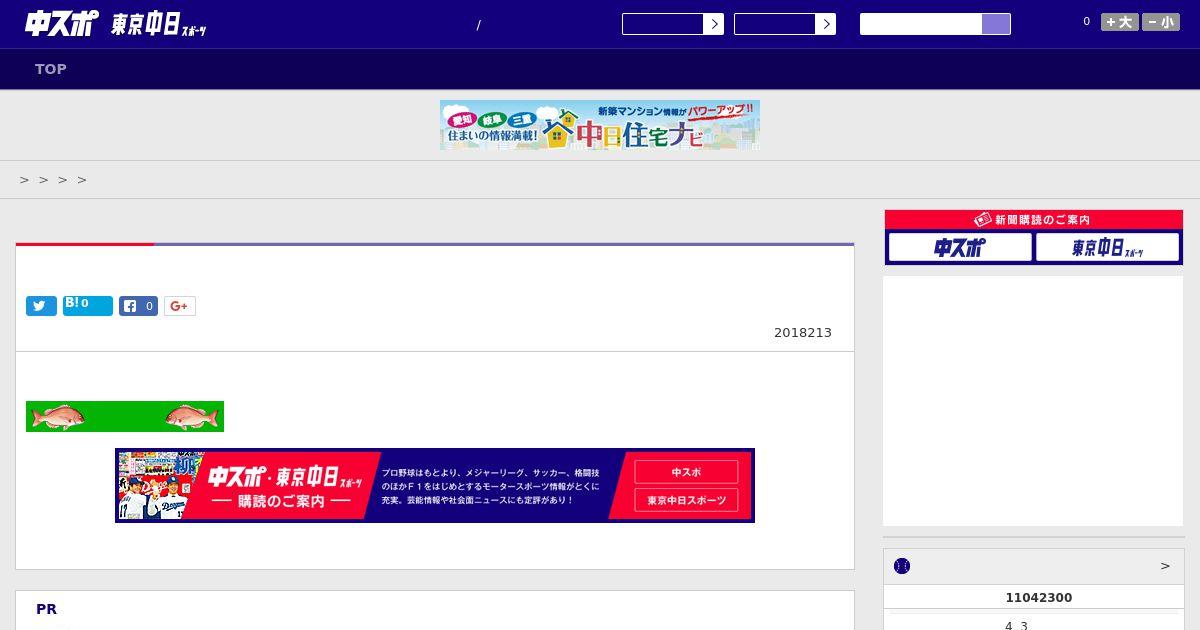Open the second header dropdown arrow
The width and height of the screenshot is (1200, 630).
(x=825, y=24)
